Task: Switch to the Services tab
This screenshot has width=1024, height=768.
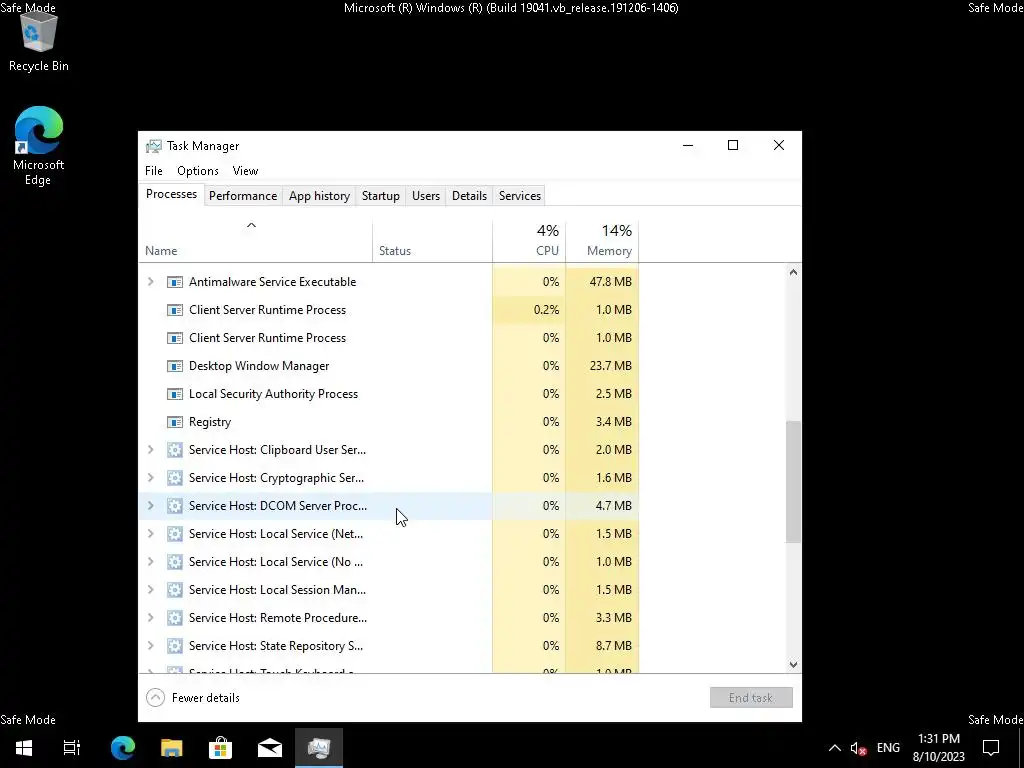Action: [x=520, y=196]
